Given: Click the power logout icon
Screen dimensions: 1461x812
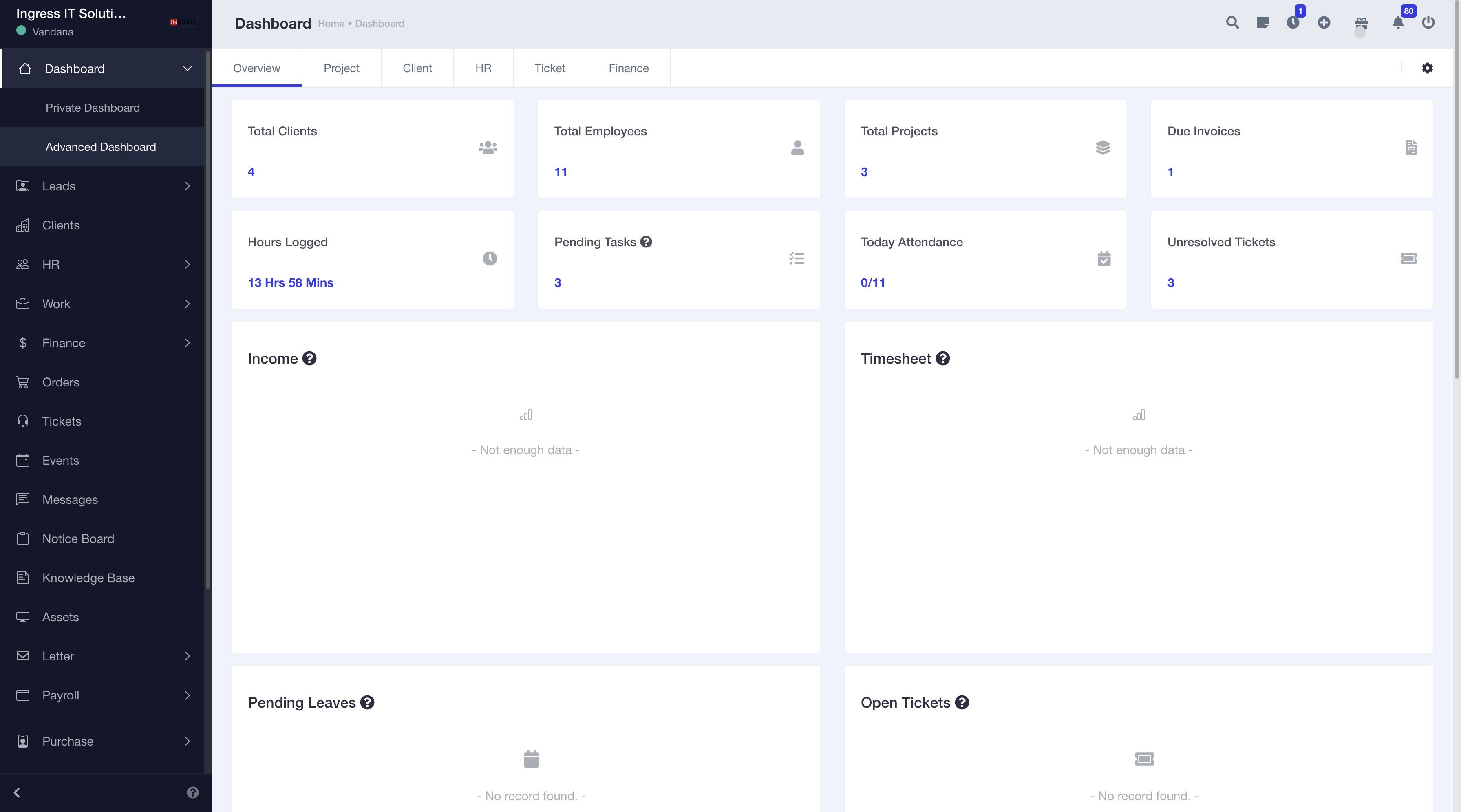Looking at the screenshot, I should 1428,23.
